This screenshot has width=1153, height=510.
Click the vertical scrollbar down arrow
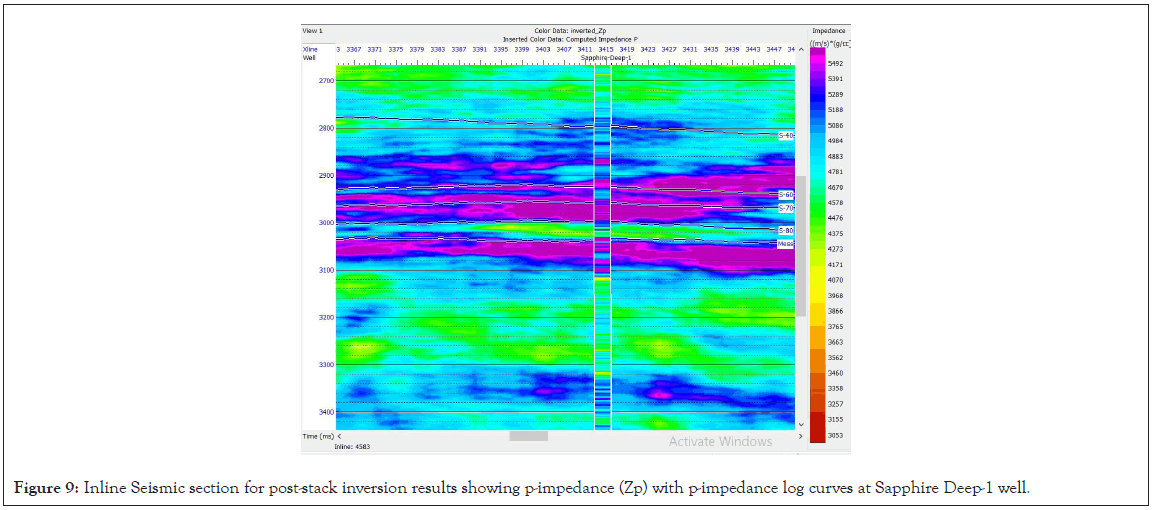pyautogui.click(x=800, y=425)
